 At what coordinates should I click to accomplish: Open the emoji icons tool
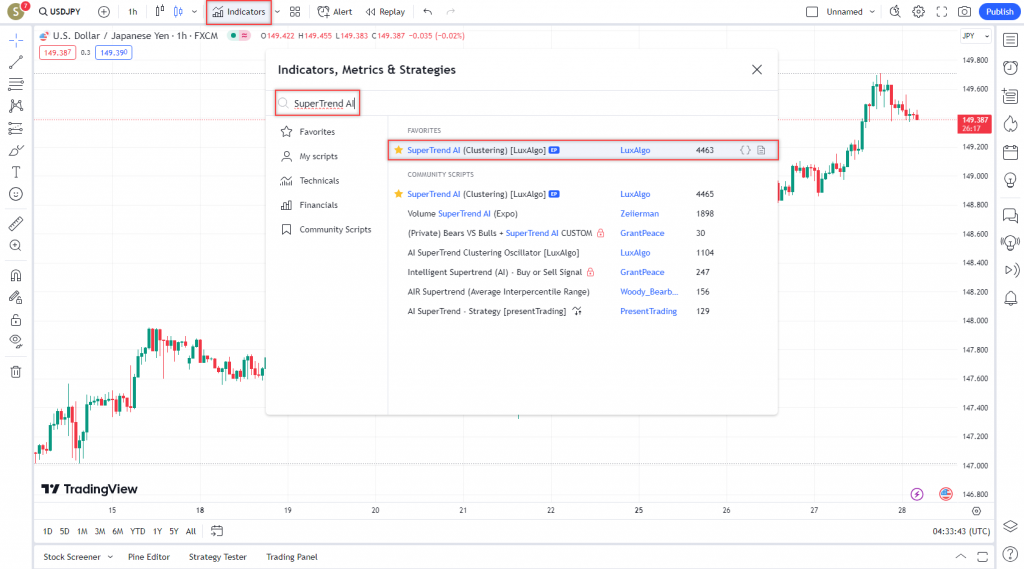point(16,194)
